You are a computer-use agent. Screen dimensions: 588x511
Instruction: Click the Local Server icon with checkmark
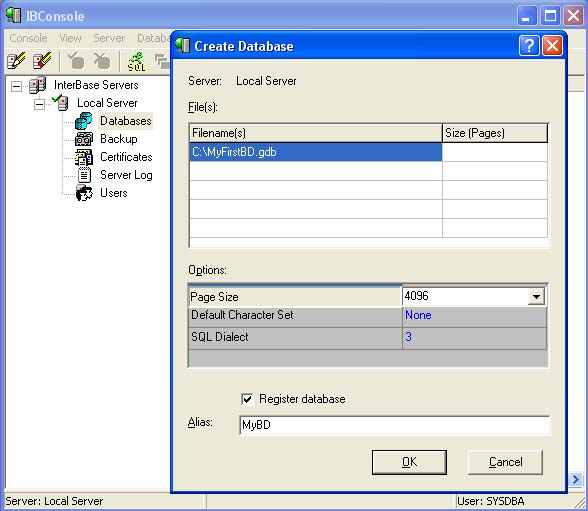point(60,102)
